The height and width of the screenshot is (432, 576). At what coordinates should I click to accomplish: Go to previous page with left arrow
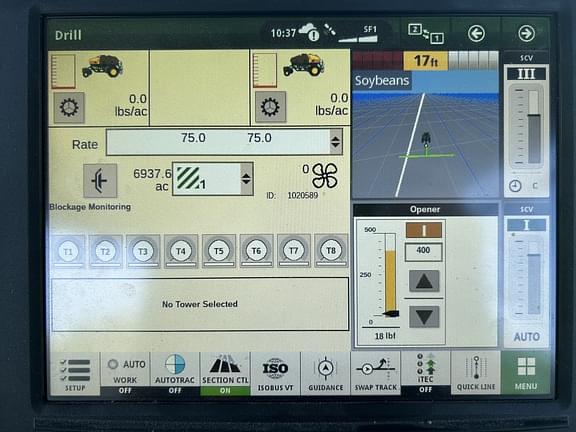pyautogui.click(x=476, y=34)
